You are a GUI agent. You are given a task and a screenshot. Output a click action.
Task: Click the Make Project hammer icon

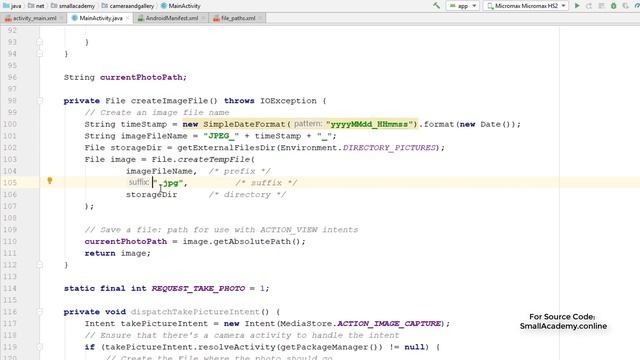coord(436,6)
